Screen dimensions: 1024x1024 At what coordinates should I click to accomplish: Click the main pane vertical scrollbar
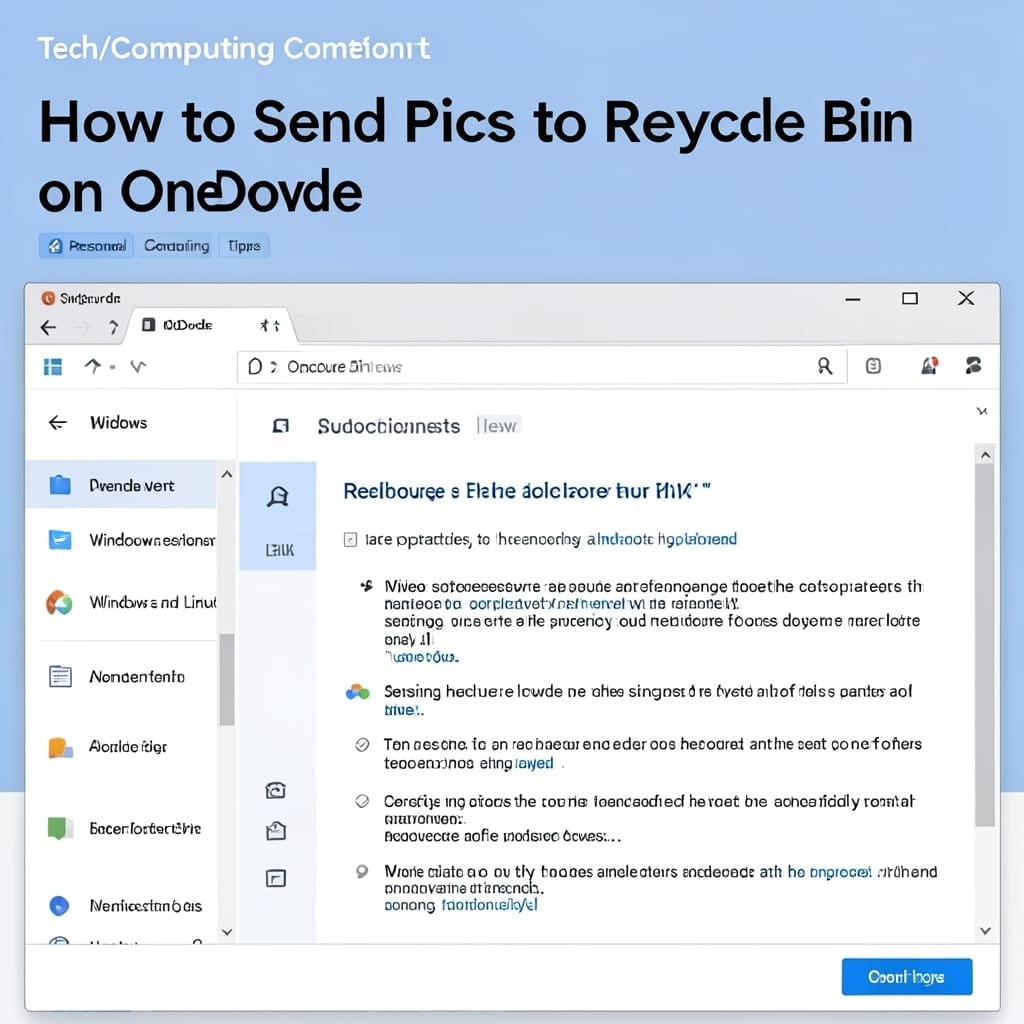(x=985, y=646)
